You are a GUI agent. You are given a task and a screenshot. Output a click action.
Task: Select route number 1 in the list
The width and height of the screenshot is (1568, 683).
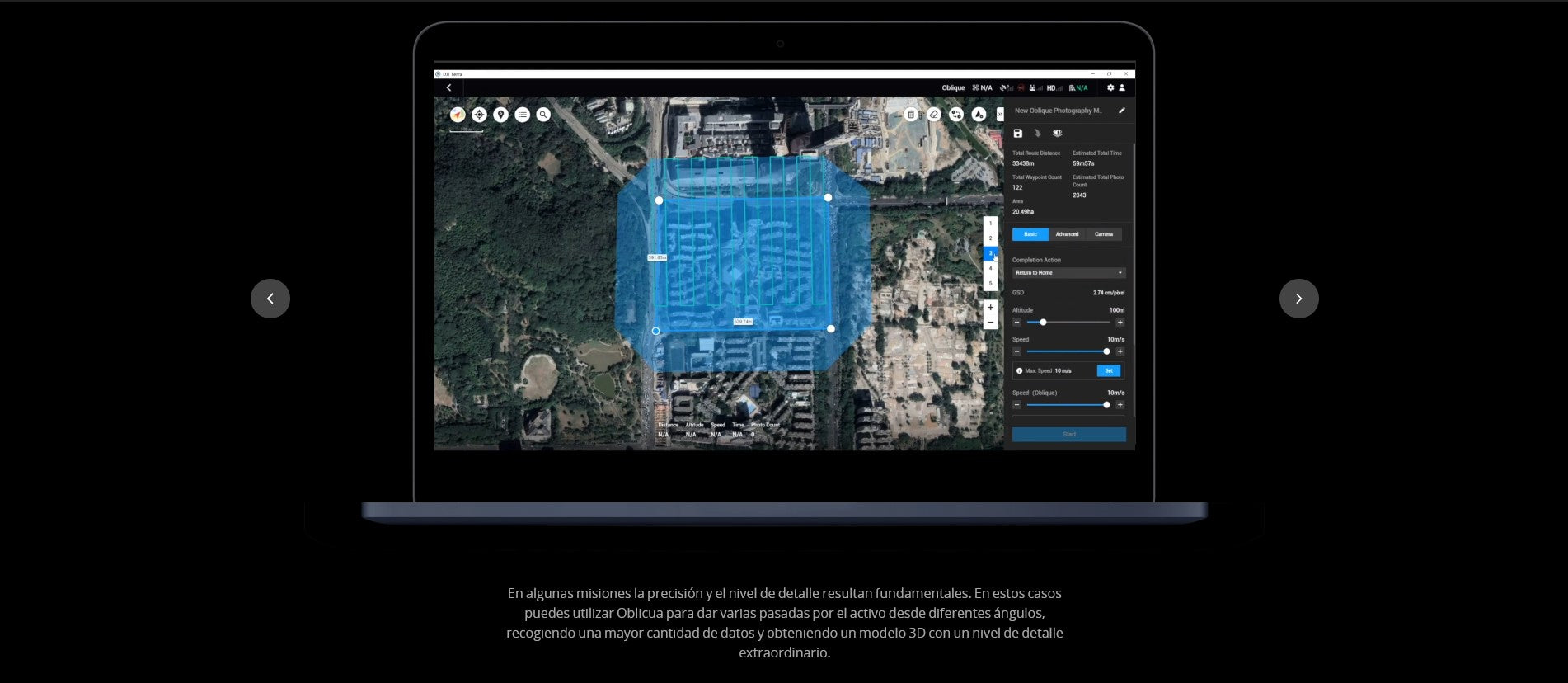(991, 224)
